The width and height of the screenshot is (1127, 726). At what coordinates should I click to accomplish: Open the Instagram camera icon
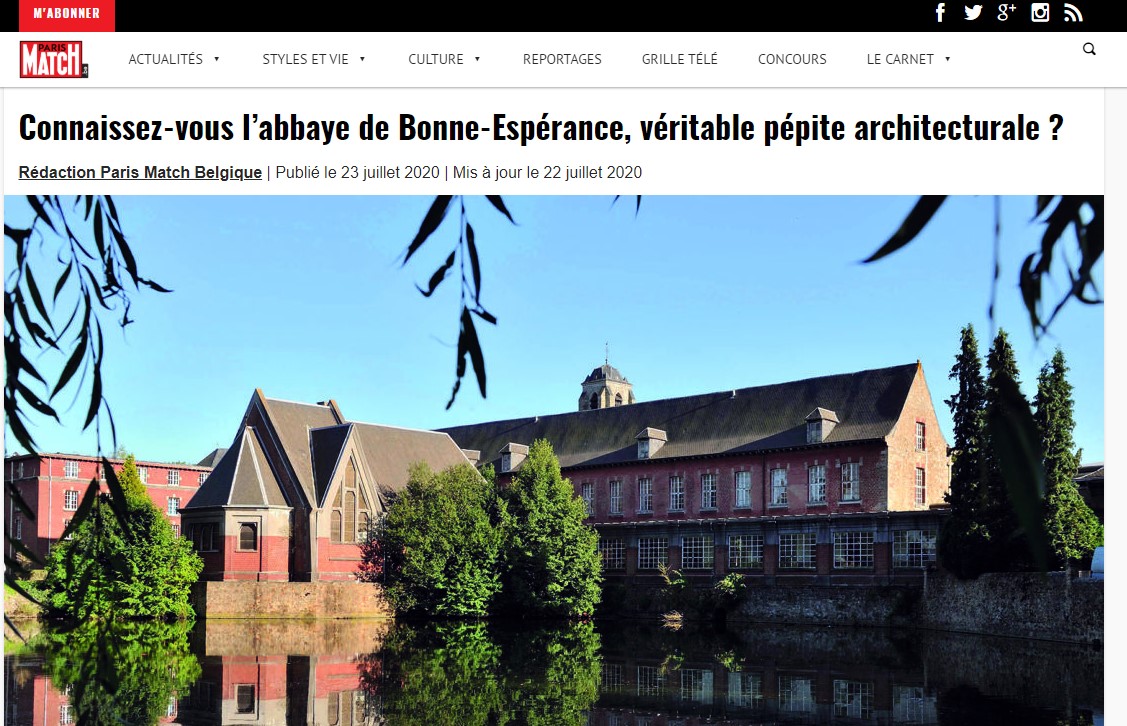(x=1040, y=12)
